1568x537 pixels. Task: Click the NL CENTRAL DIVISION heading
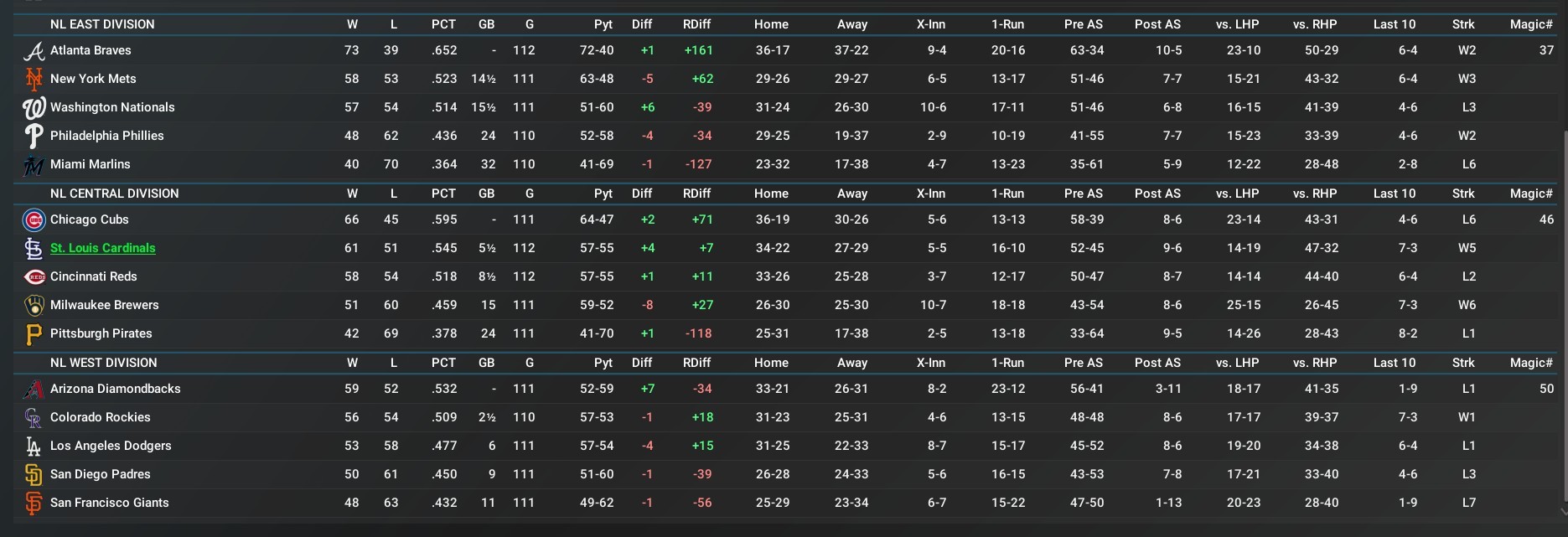pyautogui.click(x=115, y=194)
